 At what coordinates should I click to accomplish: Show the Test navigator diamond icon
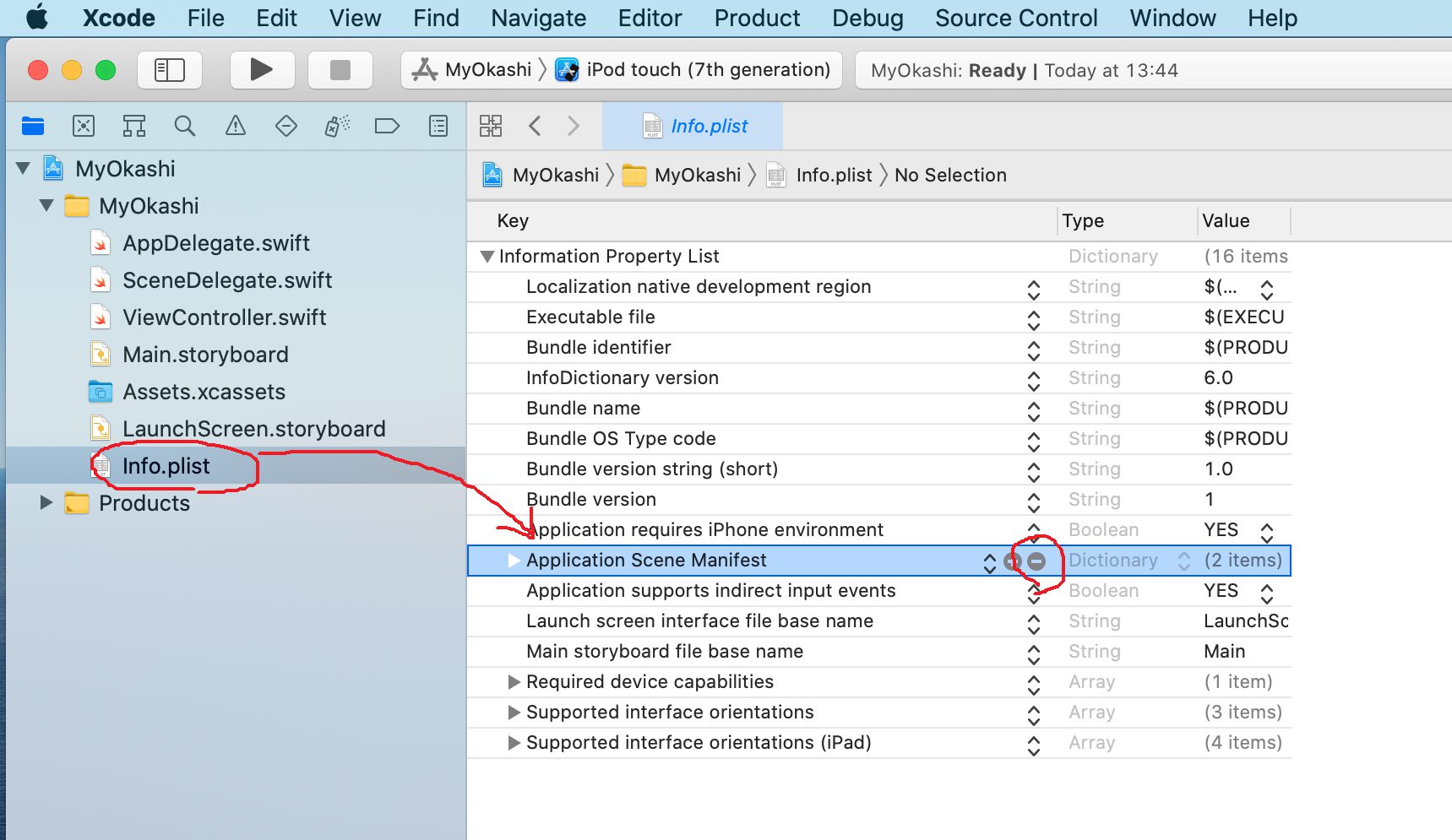tap(286, 126)
